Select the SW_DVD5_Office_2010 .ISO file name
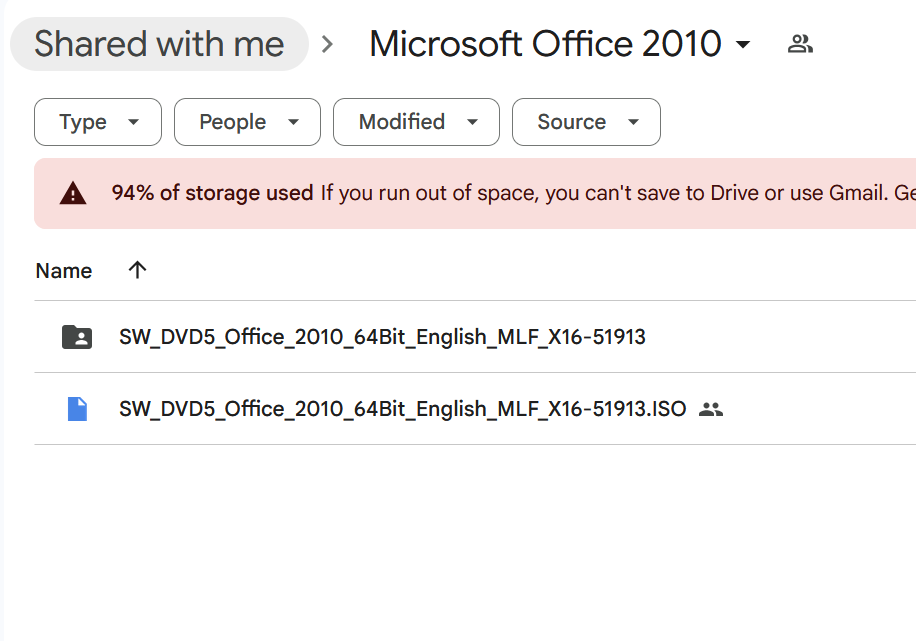916x641 pixels. [402, 409]
